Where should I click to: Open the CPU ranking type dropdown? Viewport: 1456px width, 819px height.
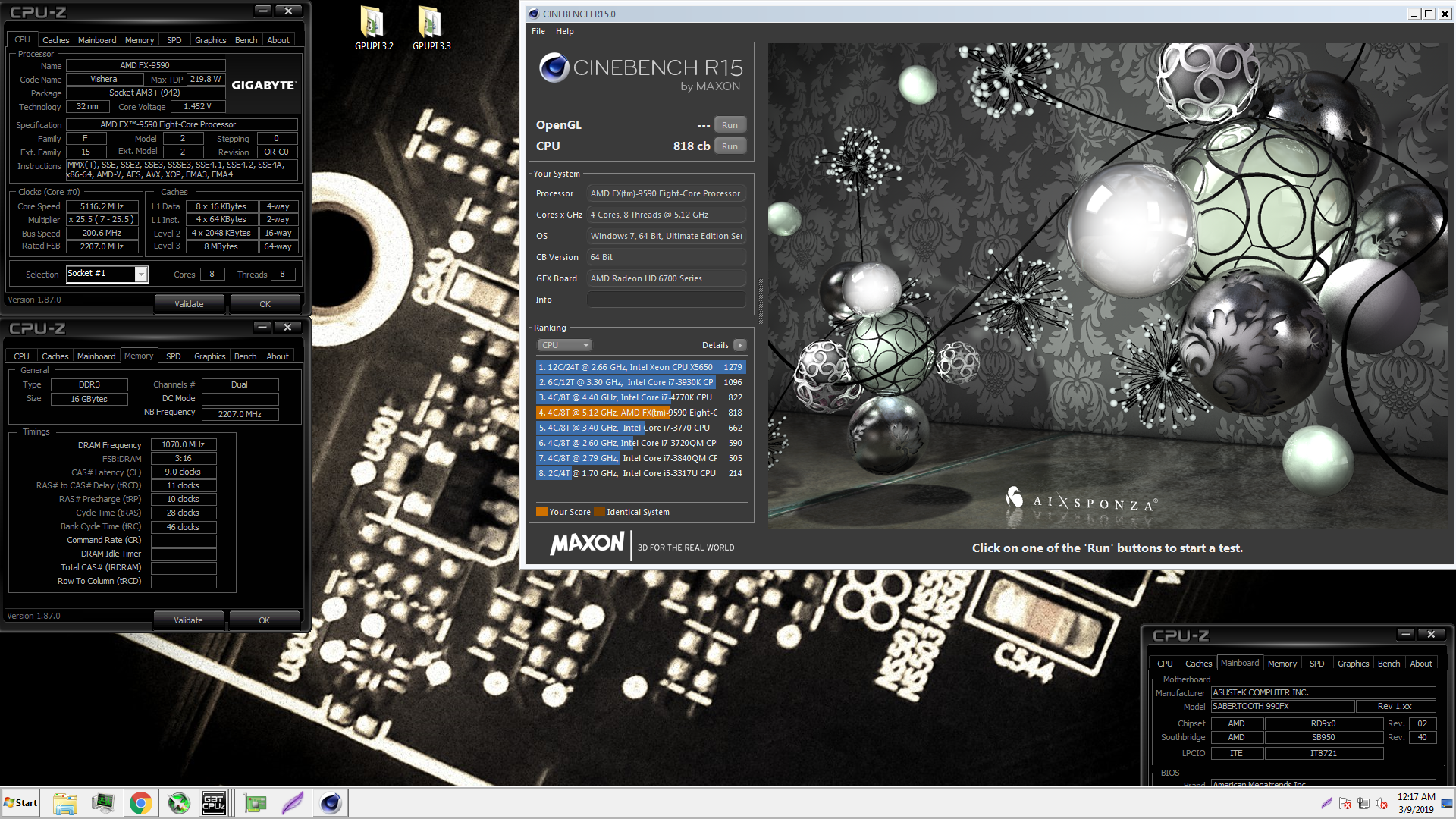[x=564, y=345]
